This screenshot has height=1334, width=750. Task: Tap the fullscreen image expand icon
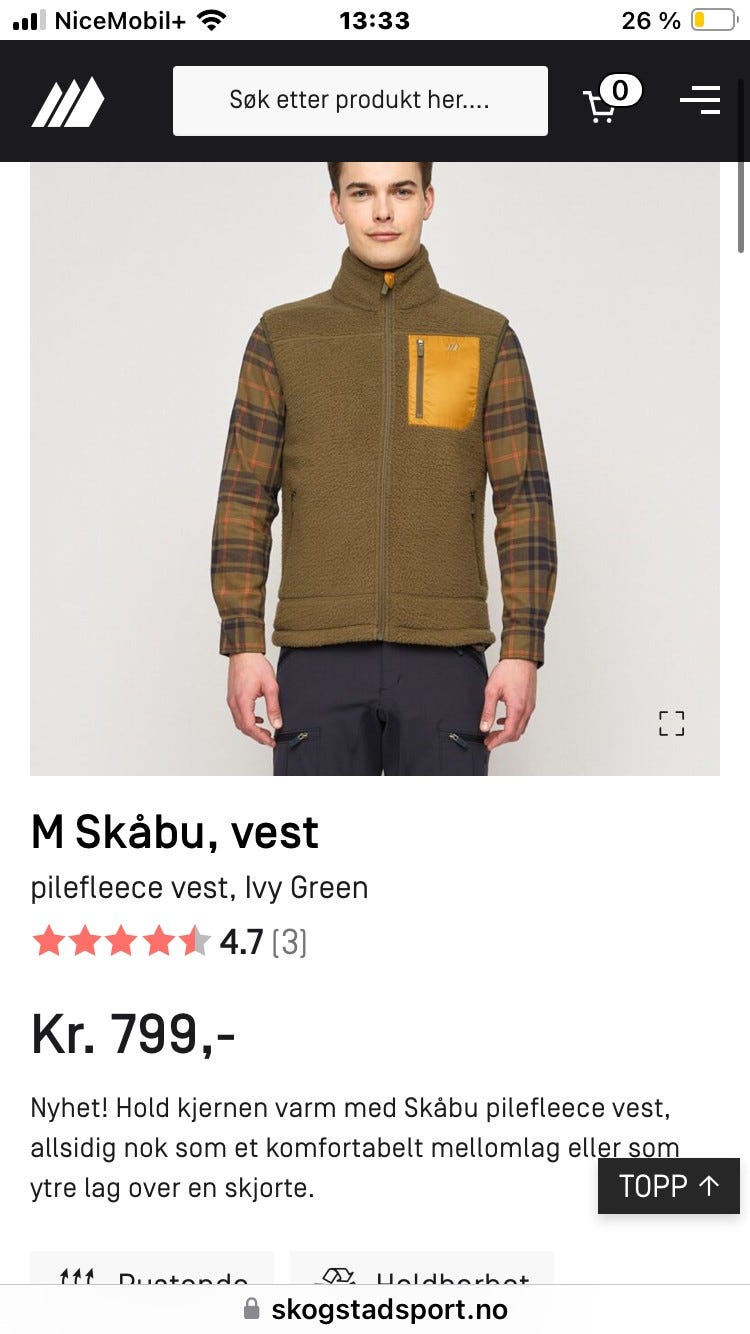coord(671,723)
